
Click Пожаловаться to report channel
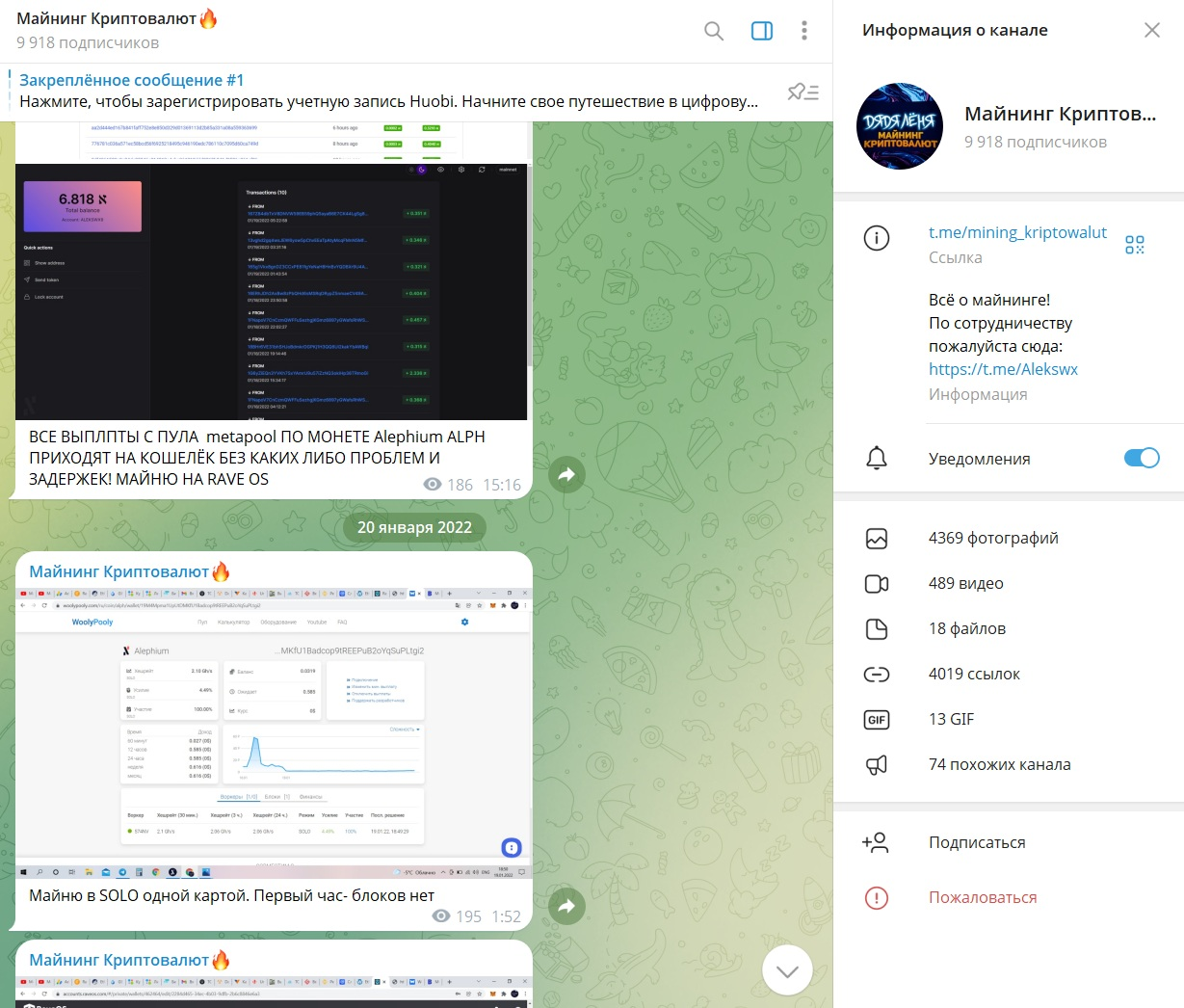[x=983, y=897]
